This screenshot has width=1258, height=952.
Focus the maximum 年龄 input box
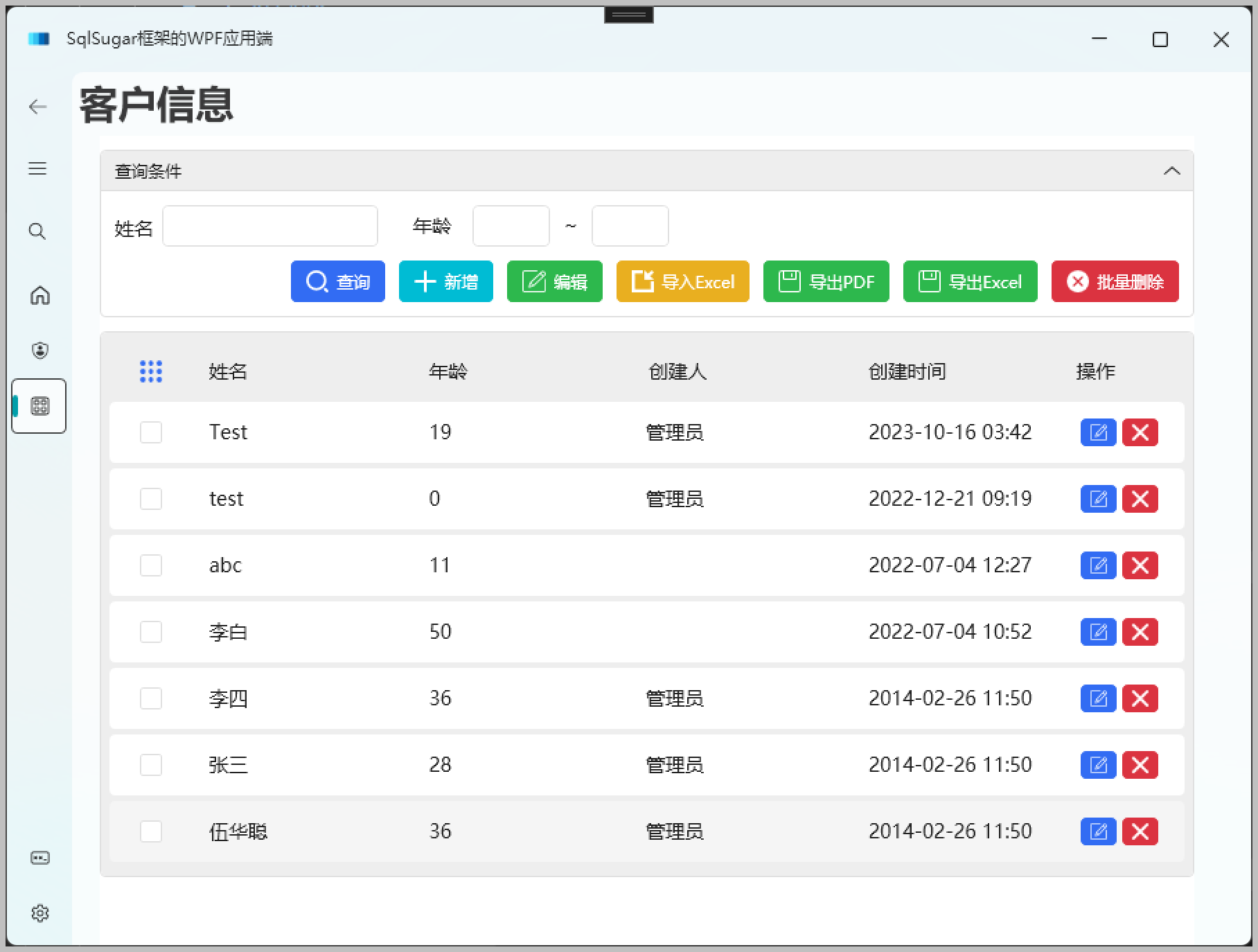click(630, 226)
